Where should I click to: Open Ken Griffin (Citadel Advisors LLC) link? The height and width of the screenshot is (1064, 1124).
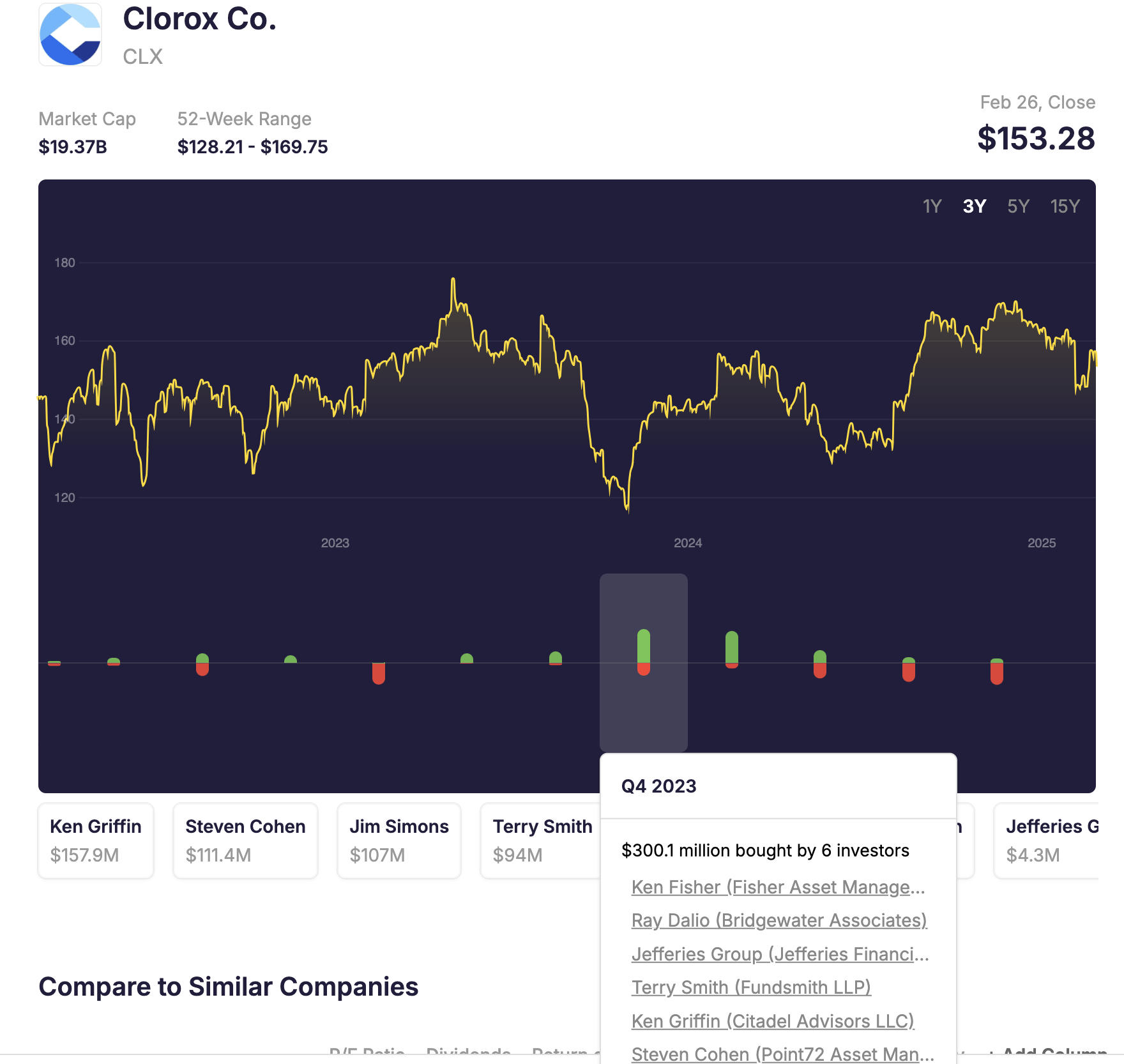[x=773, y=1021]
